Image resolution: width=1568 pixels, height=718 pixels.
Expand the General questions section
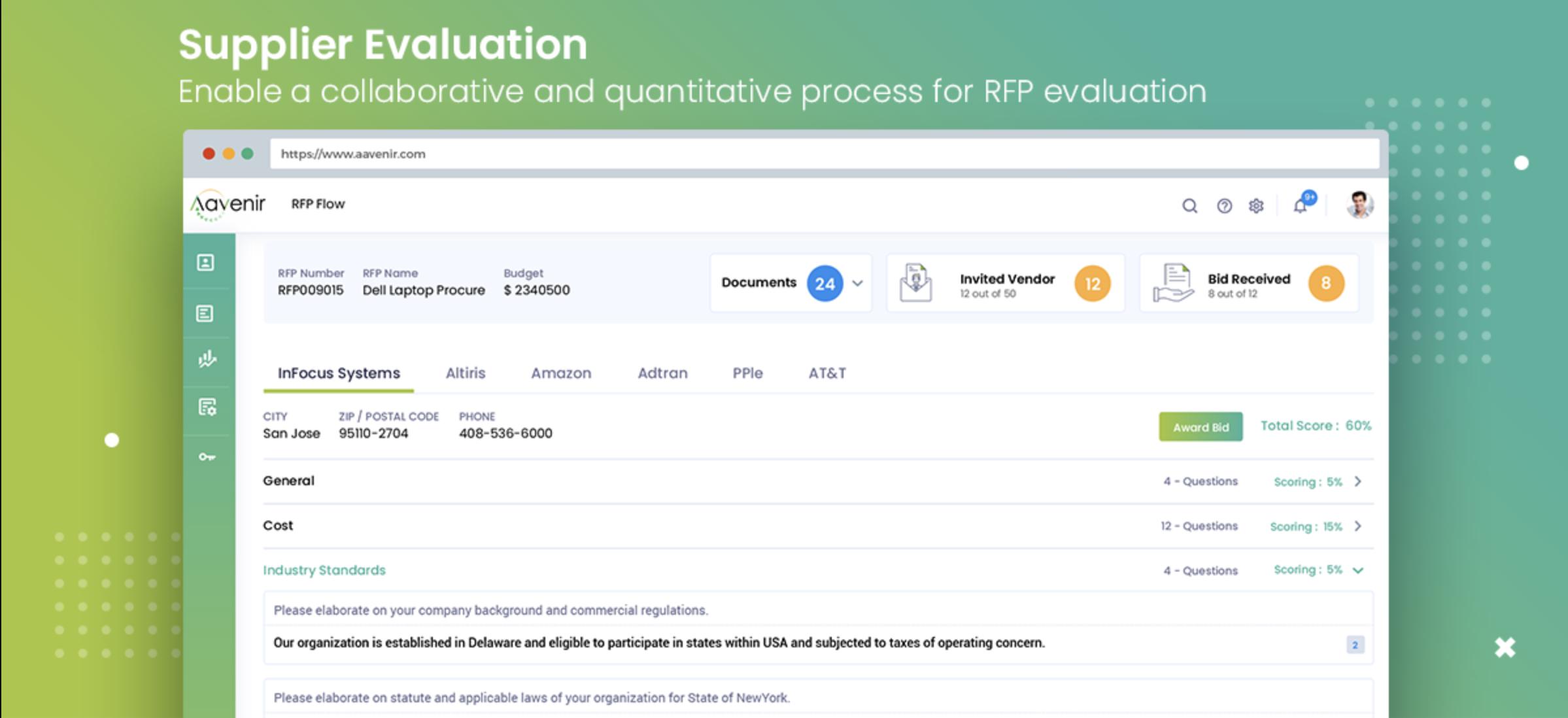coord(1358,481)
